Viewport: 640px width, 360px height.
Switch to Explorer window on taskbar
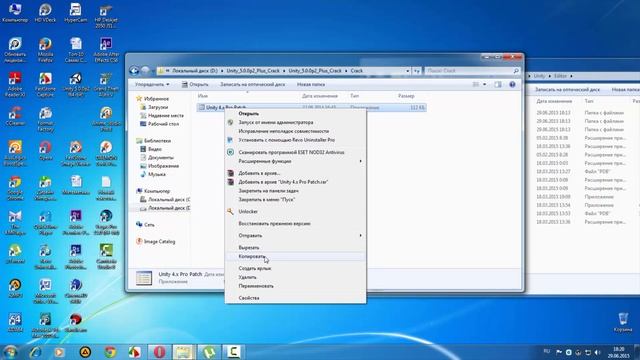tap(184, 352)
